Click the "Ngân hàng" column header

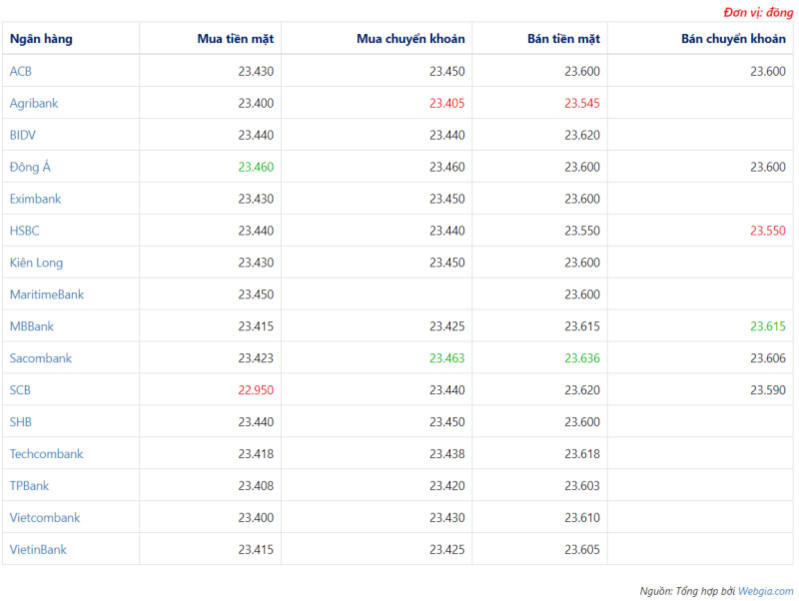[x=41, y=39]
